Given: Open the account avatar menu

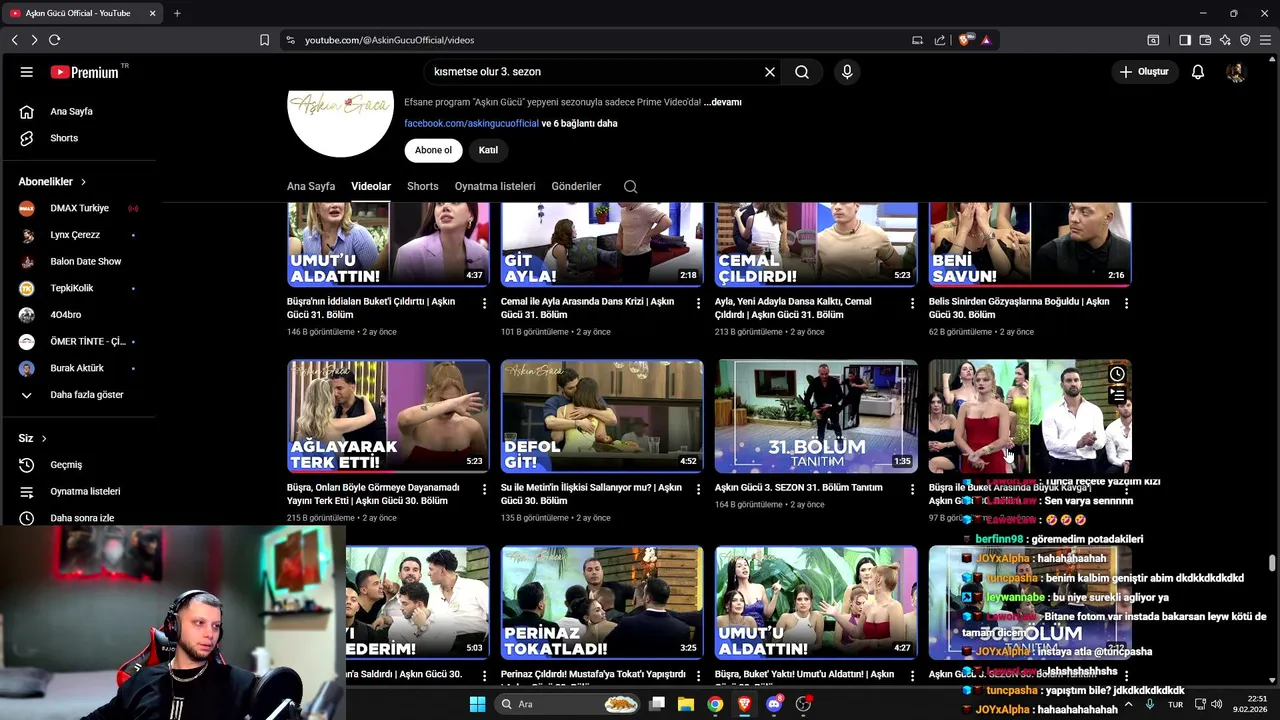Looking at the screenshot, I should [x=1236, y=72].
